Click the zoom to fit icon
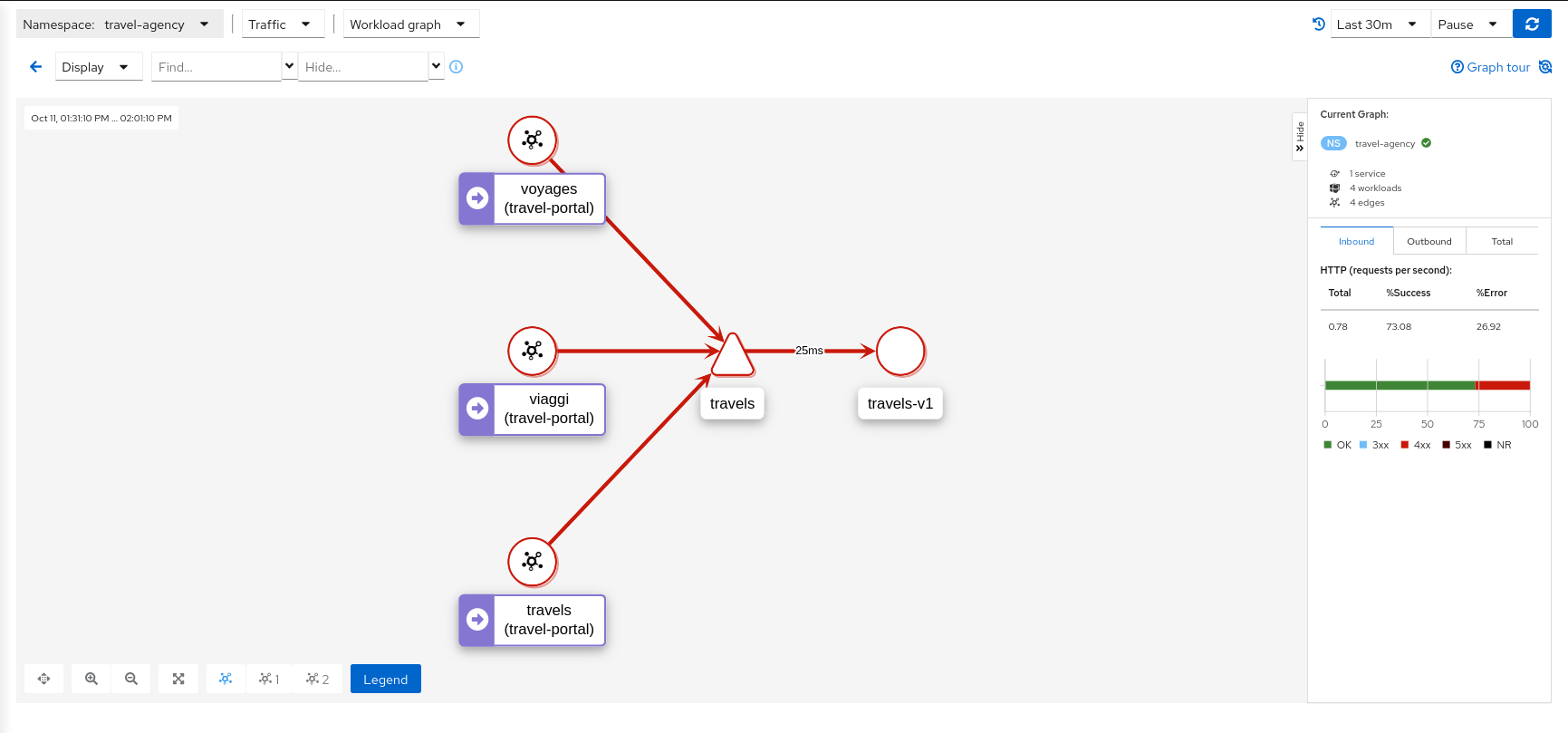This screenshot has height=733, width=1568. (x=178, y=679)
